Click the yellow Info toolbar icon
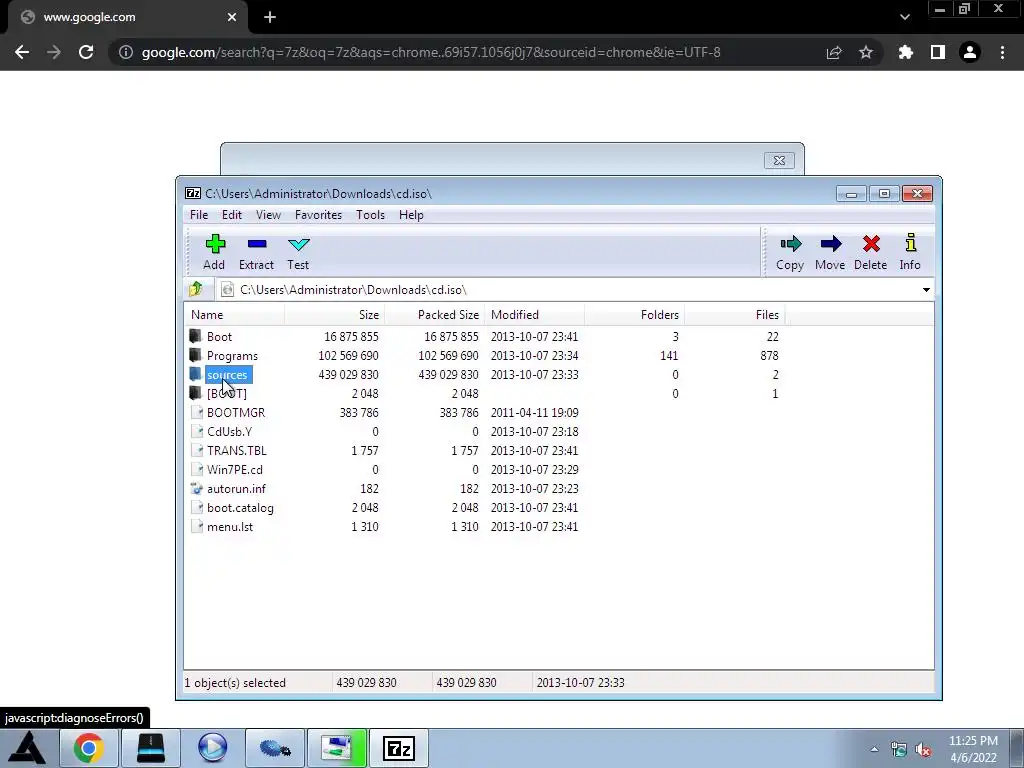The height and width of the screenshot is (768, 1024). (x=910, y=243)
